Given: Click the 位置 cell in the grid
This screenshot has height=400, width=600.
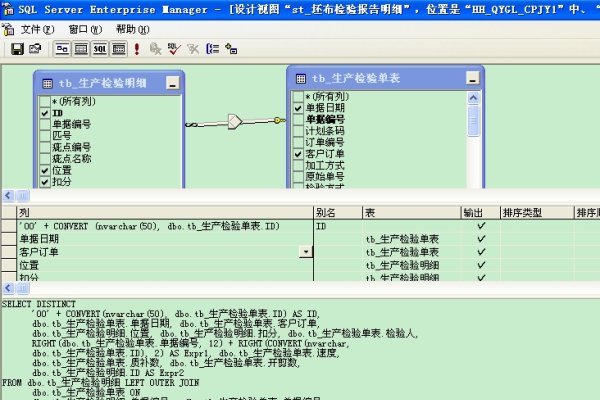Looking at the screenshot, I should [x=165, y=265].
